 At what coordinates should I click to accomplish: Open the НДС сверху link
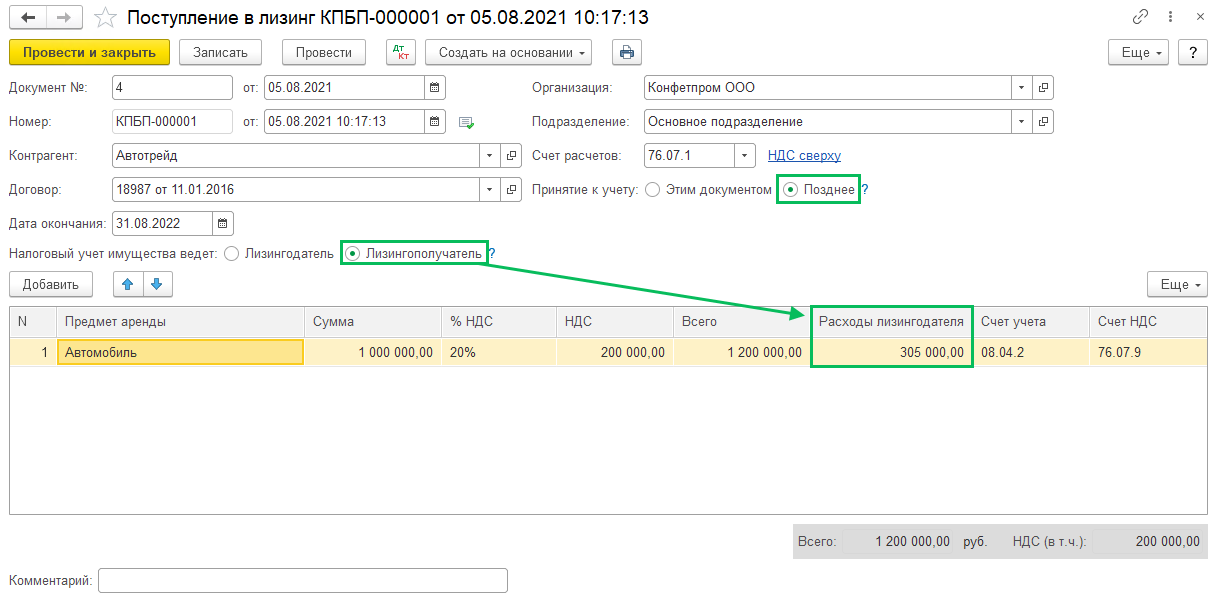click(804, 155)
